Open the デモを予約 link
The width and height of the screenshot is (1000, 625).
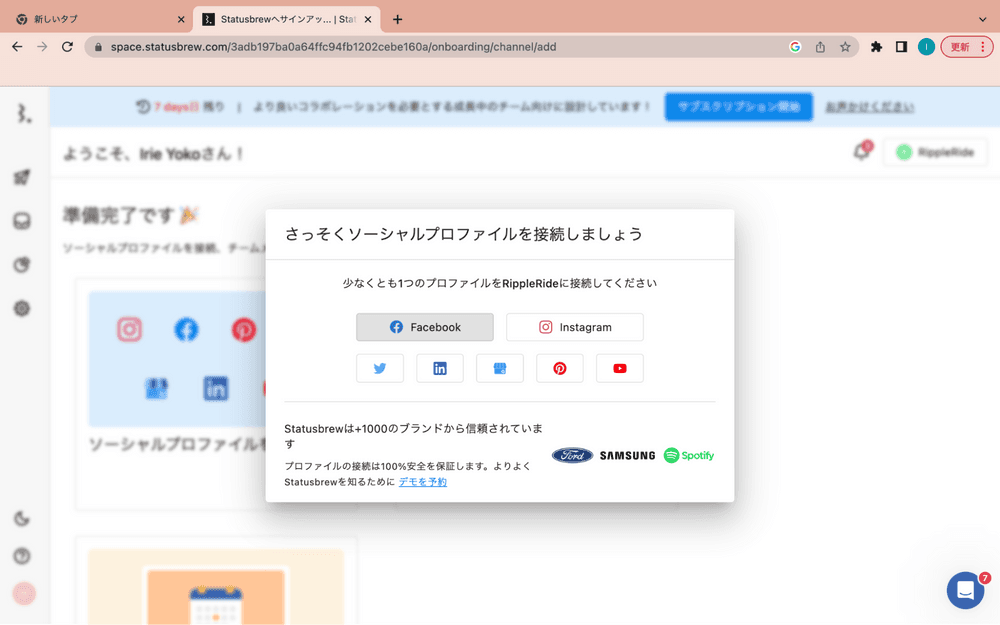(x=423, y=482)
